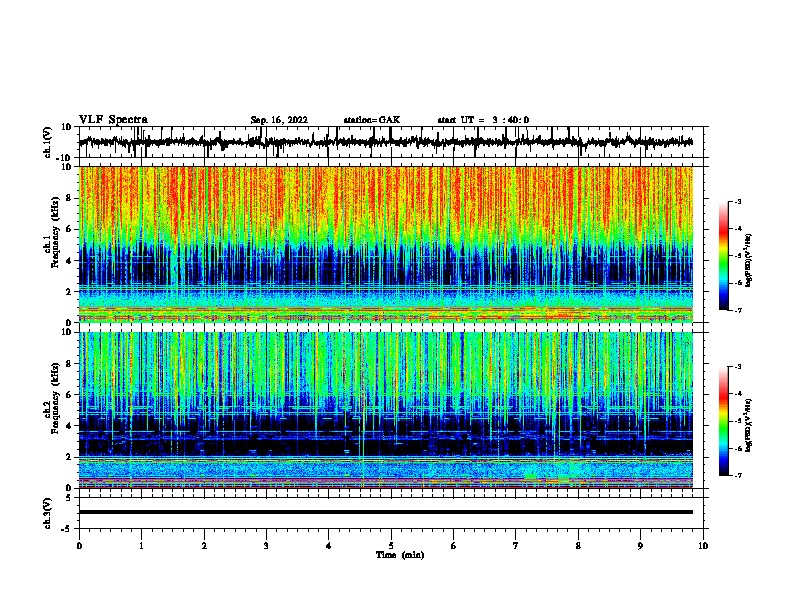
Task: Click the "4" kHz tick of ch.2 spectrogram
Action: (x=70, y=426)
